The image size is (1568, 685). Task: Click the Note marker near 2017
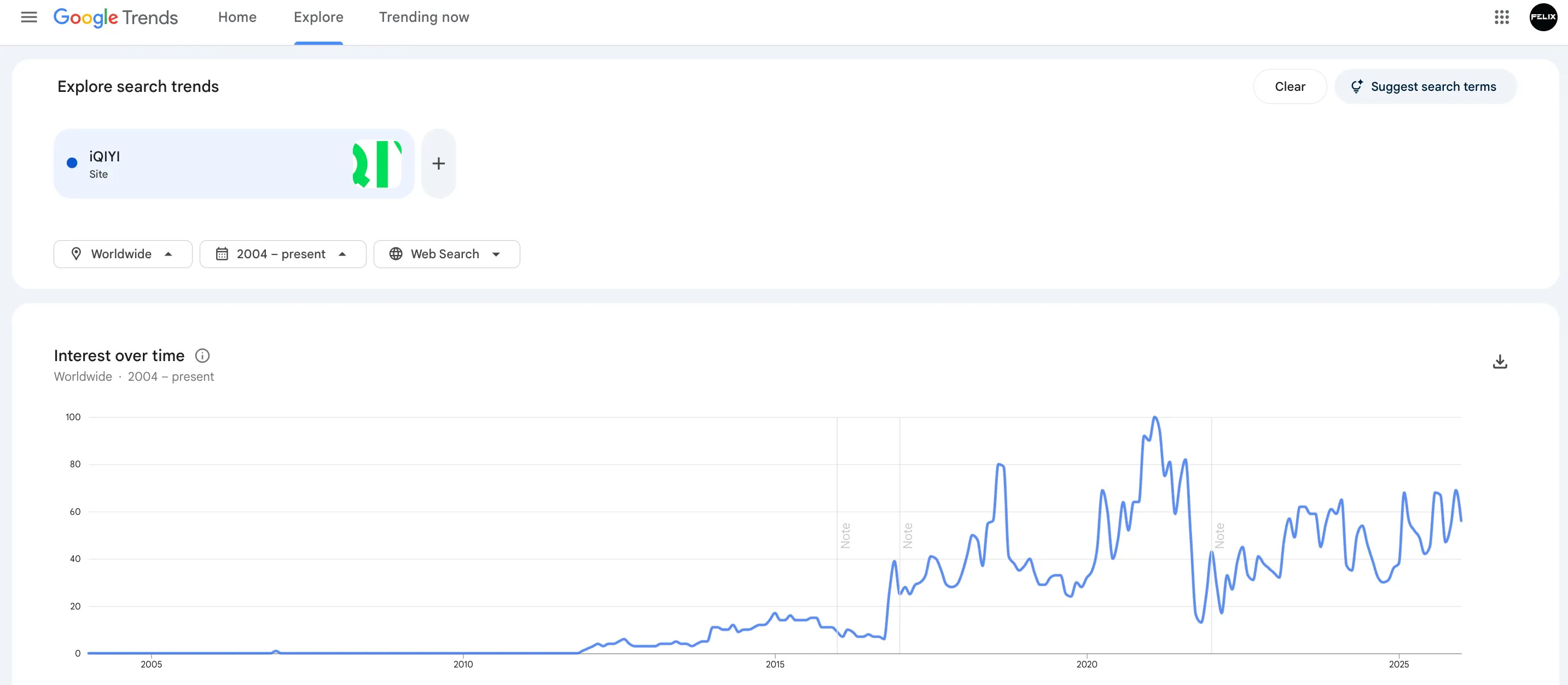click(x=908, y=535)
